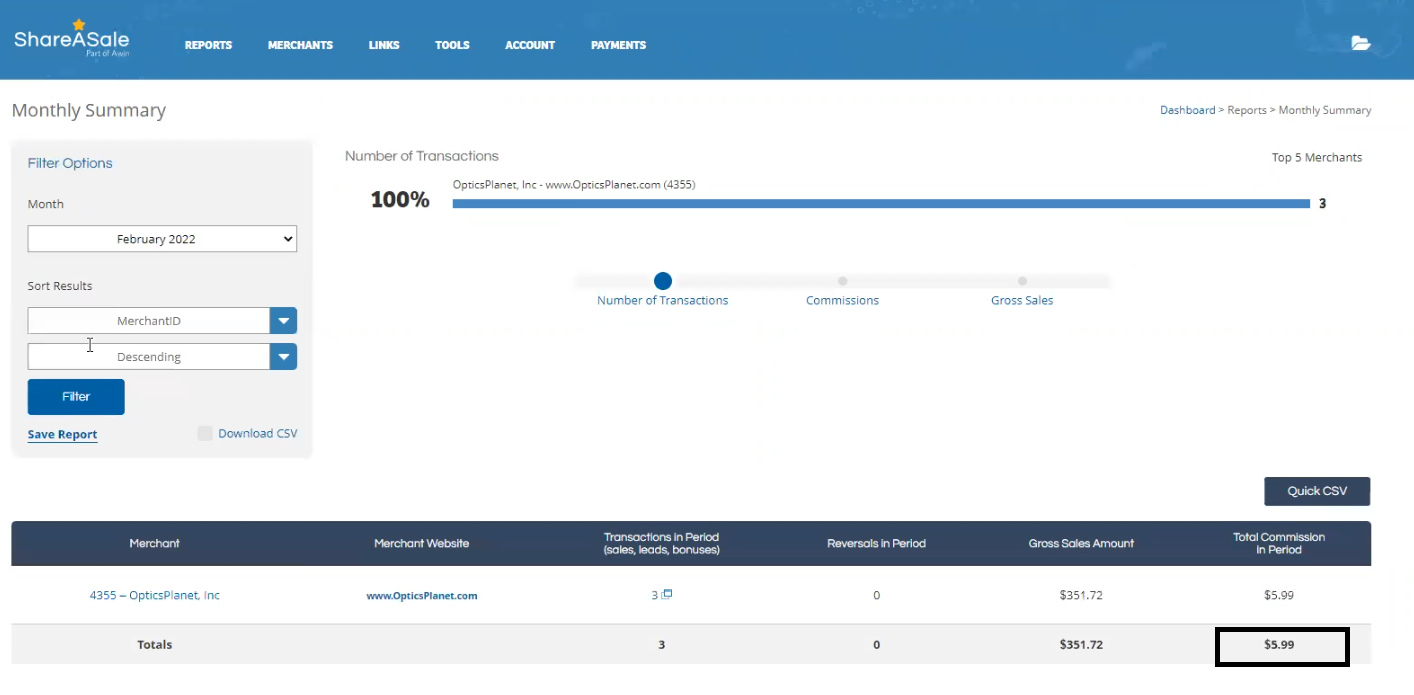Click the Totals row label
Viewport: 1414px width, 695px height.
(x=155, y=645)
